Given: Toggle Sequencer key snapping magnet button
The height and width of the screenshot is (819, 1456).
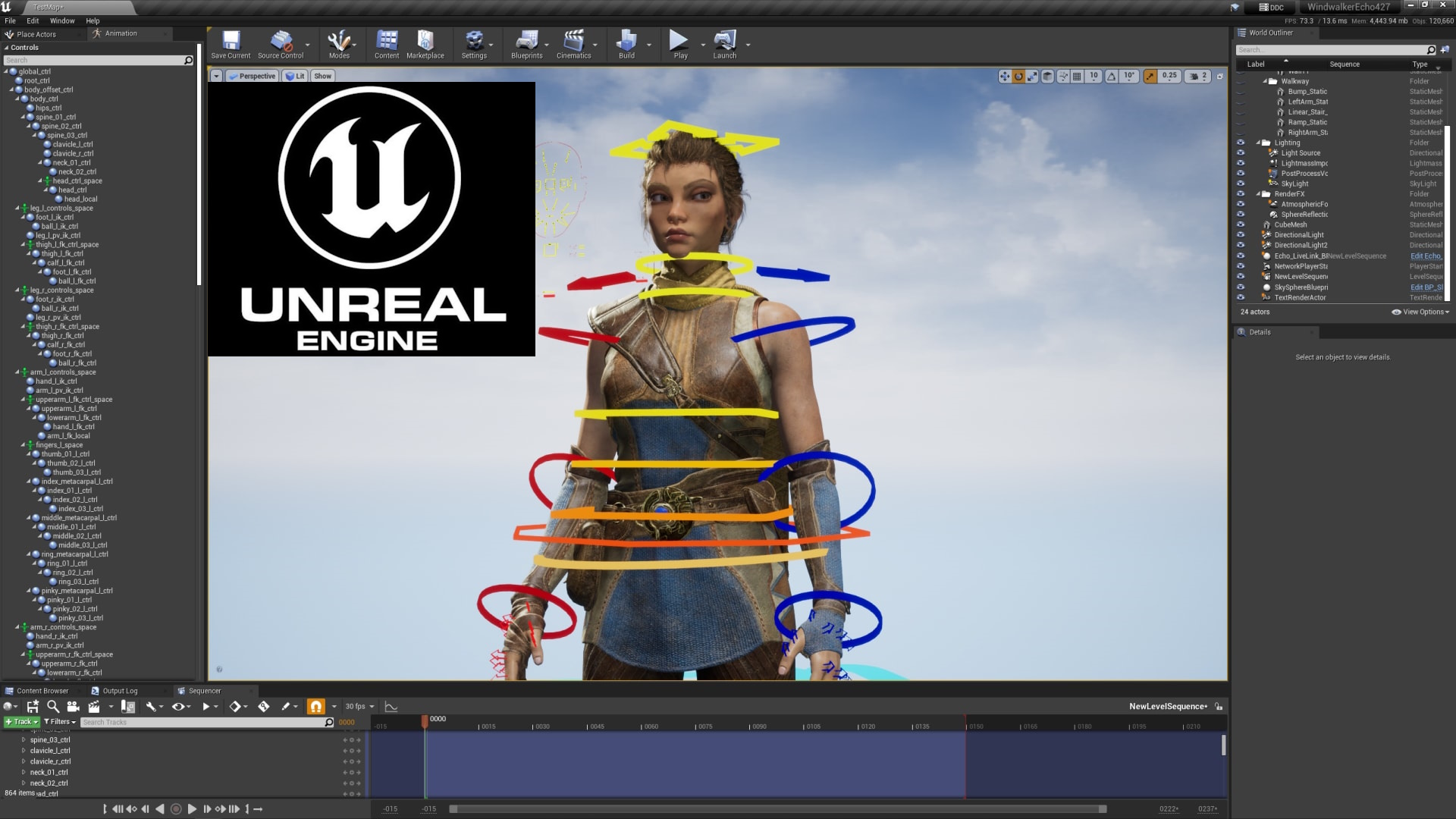Looking at the screenshot, I should 315,707.
